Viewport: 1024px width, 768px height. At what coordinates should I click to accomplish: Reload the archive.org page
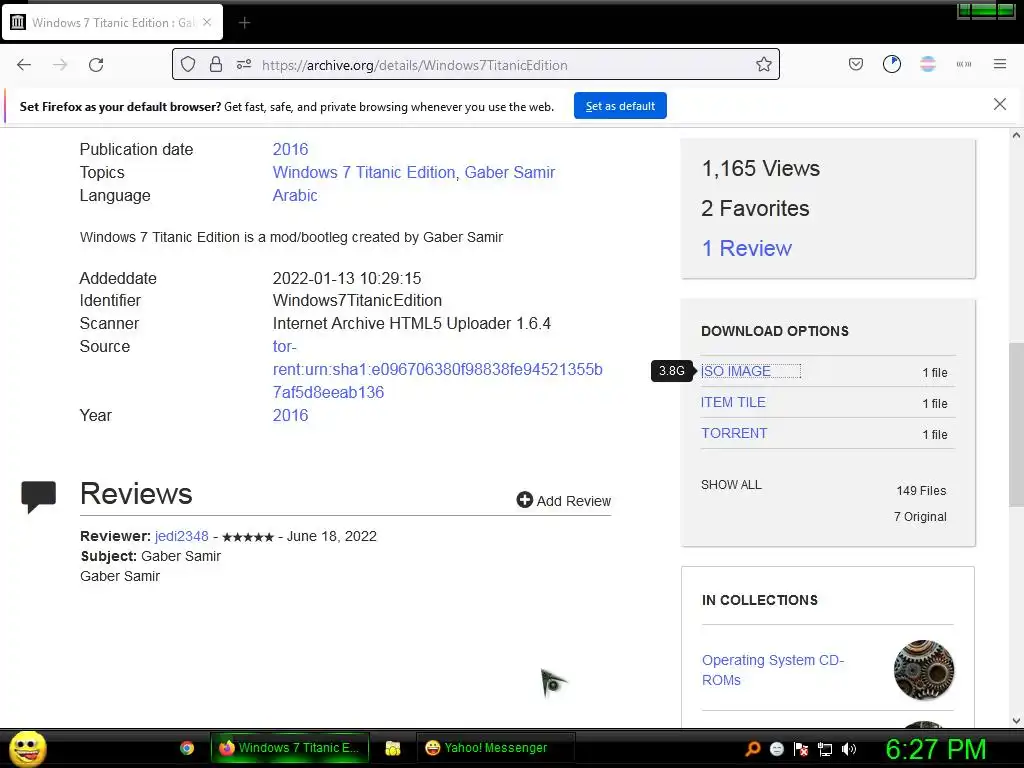(x=96, y=65)
